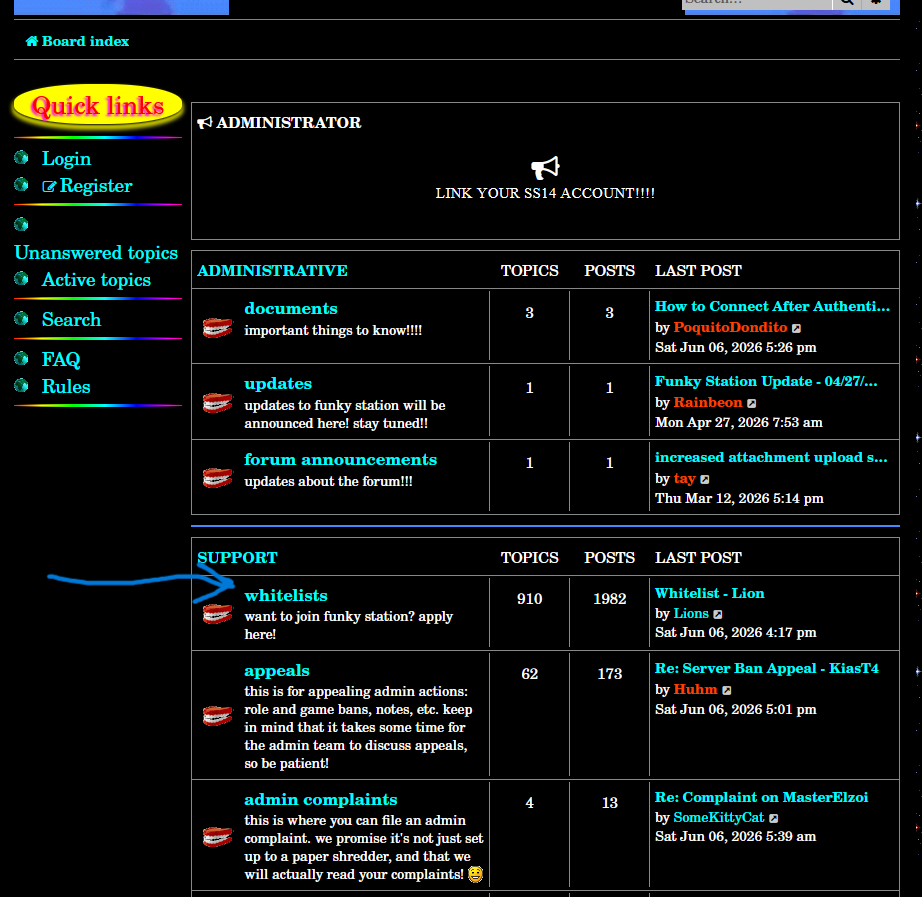Open the sidebar Search link
The width and height of the screenshot is (922, 897).
click(71, 319)
